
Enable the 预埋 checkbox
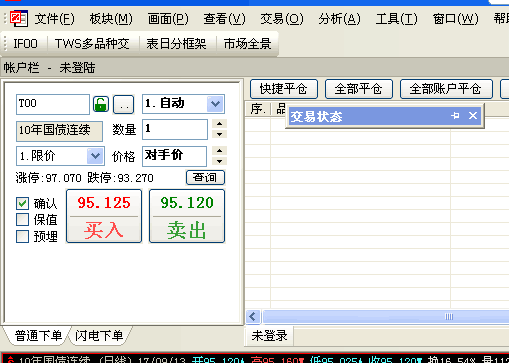tap(22, 236)
